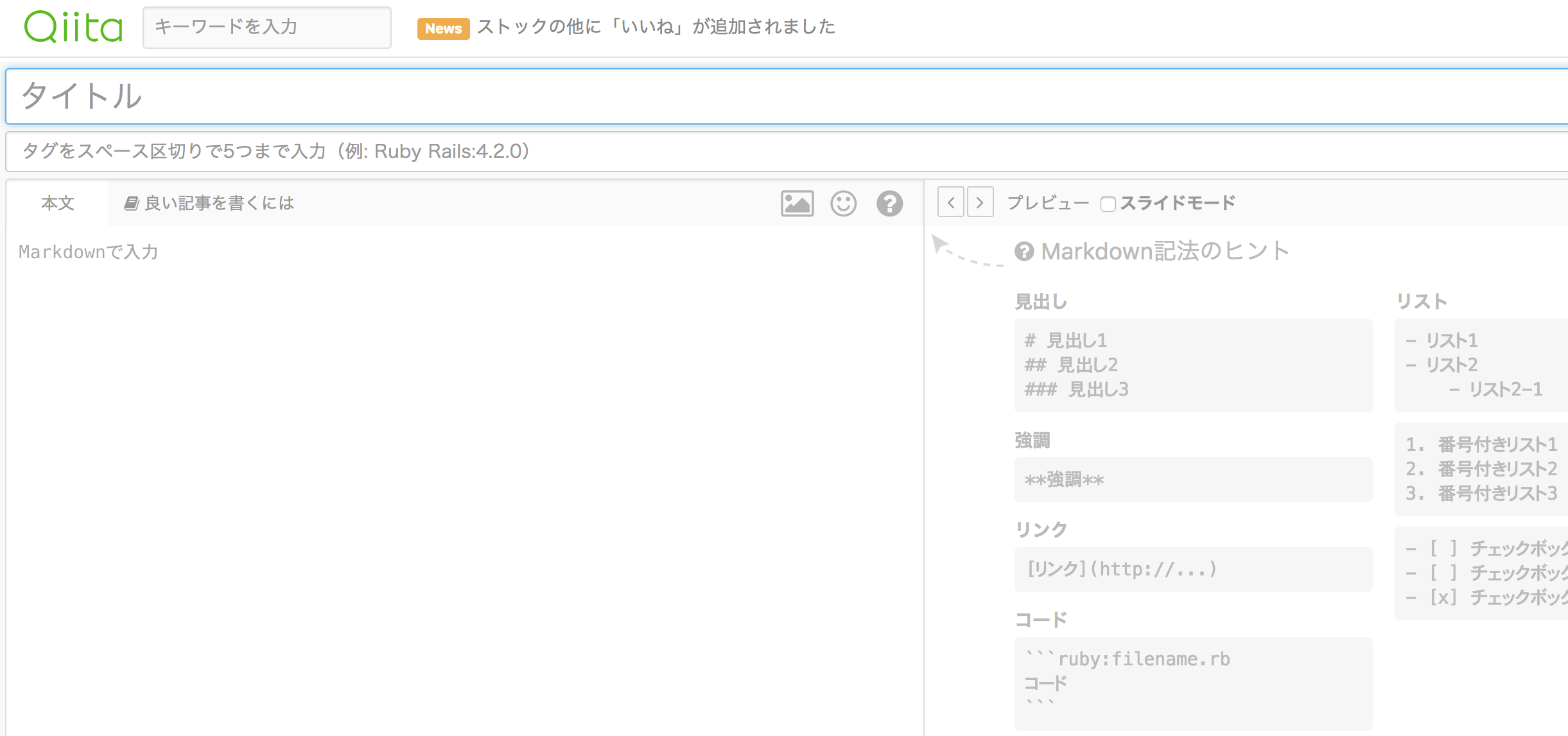Click the Markdown hint question icon

point(1024,251)
